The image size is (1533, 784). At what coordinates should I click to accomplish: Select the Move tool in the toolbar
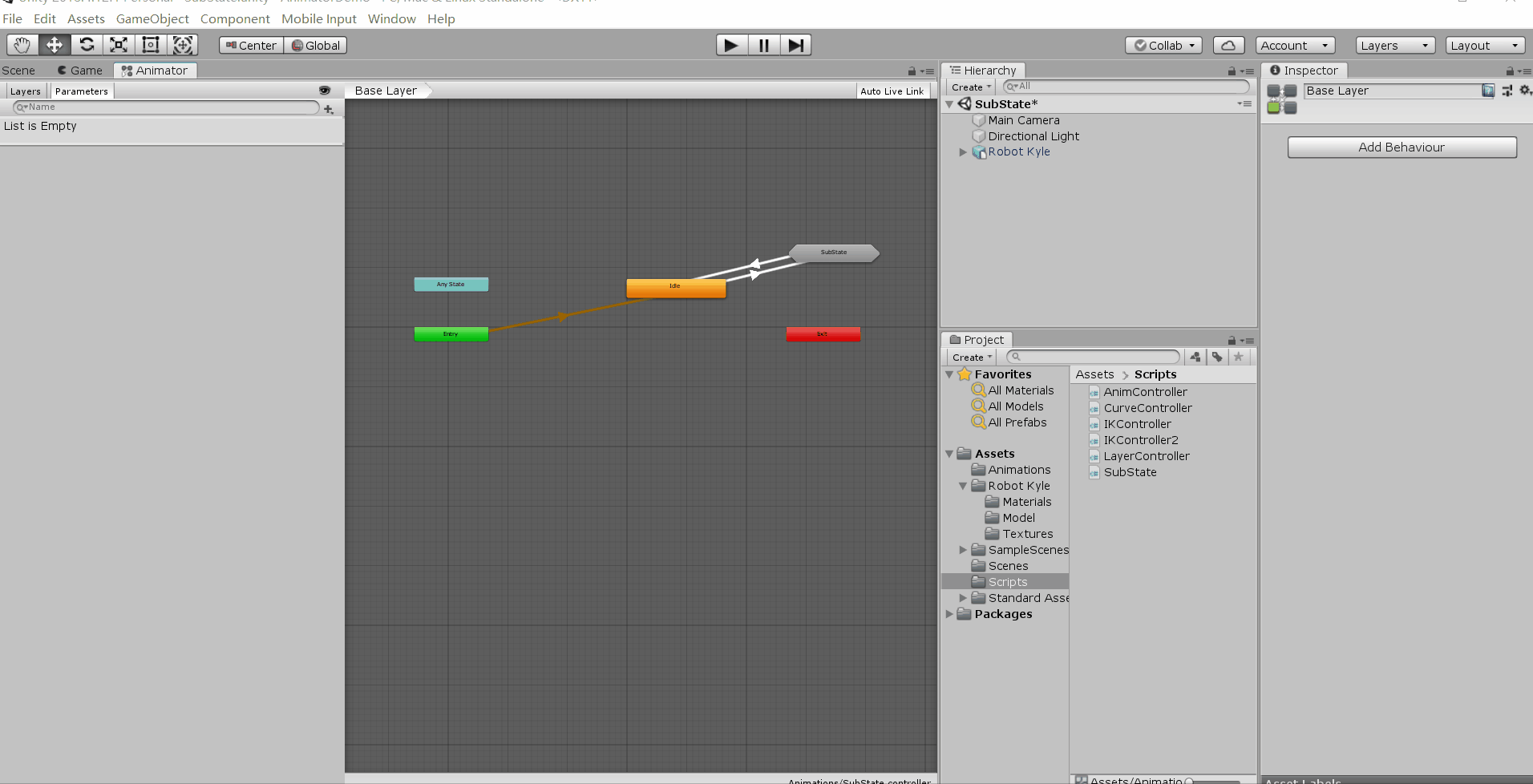click(x=55, y=45)
